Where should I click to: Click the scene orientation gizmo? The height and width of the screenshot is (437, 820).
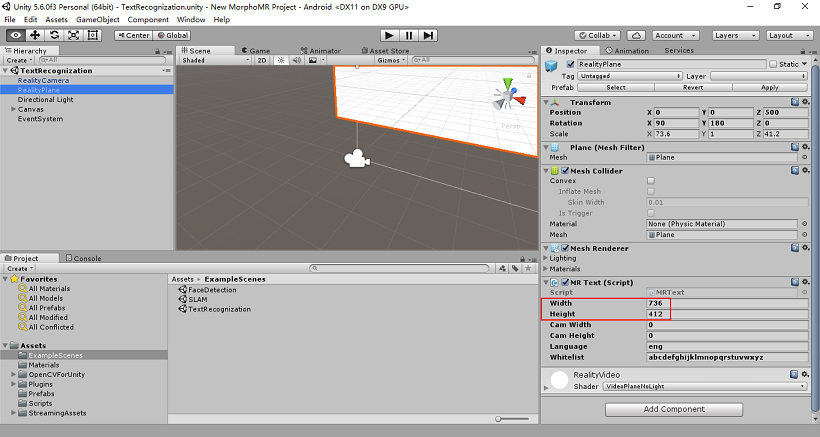pyautogui.click(x=508, y=96)
